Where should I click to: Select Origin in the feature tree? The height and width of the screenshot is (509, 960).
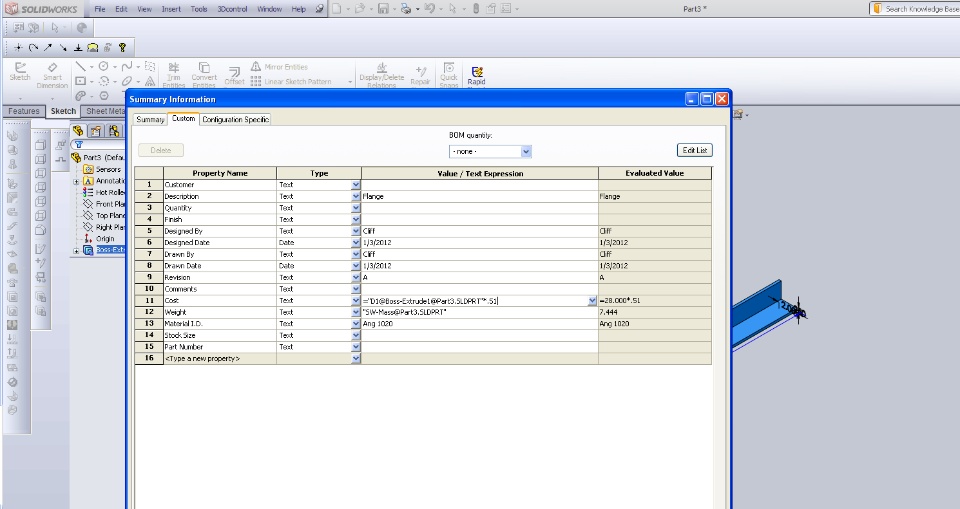105,239
